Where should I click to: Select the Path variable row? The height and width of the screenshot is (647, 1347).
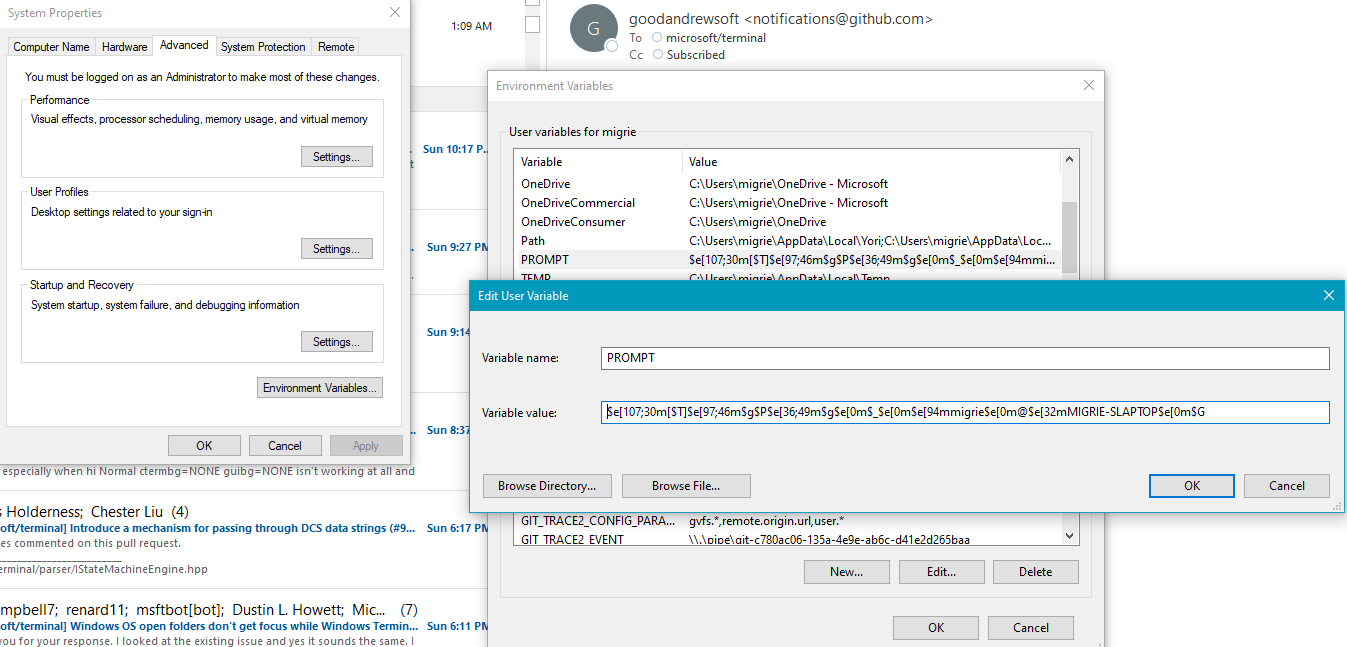point(788,241)
